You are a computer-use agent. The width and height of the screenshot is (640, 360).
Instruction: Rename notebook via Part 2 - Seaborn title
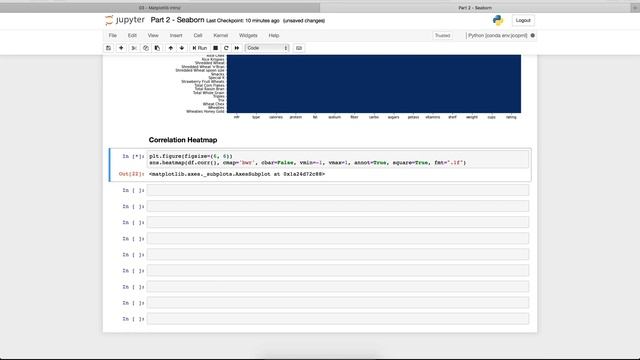[177, 20]
